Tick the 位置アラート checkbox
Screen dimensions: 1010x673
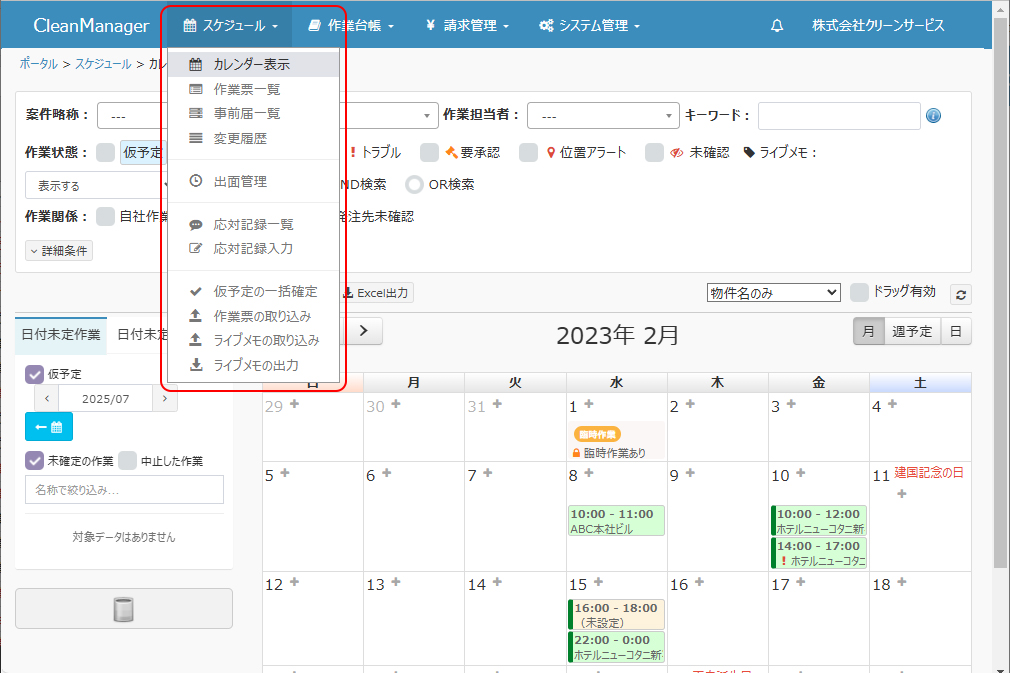coord(529,152)
